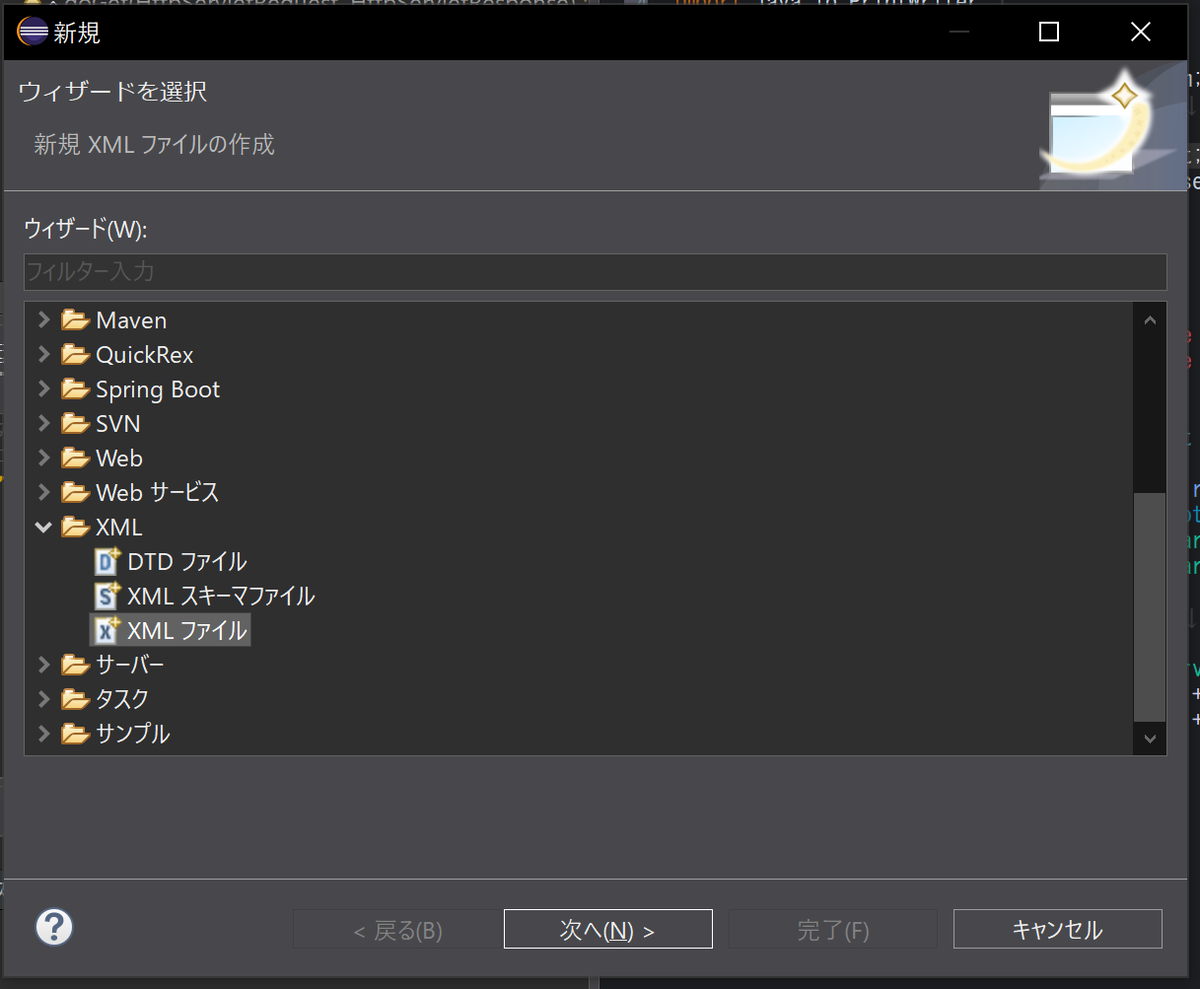This screenshot has width=1200, height=989.
Task: Expand the QuickRex category
Action: pyautogui.click(x=43, y=355)
